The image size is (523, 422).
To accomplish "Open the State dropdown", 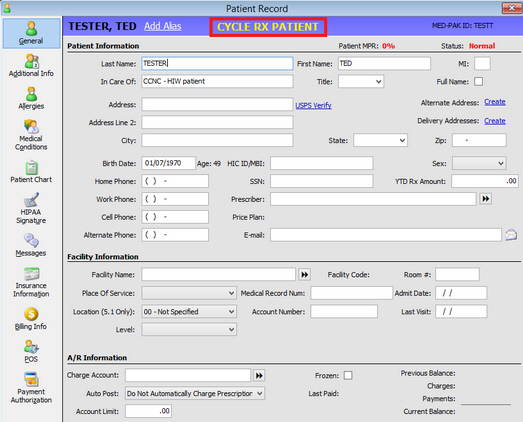I will (x=380, y=140).
